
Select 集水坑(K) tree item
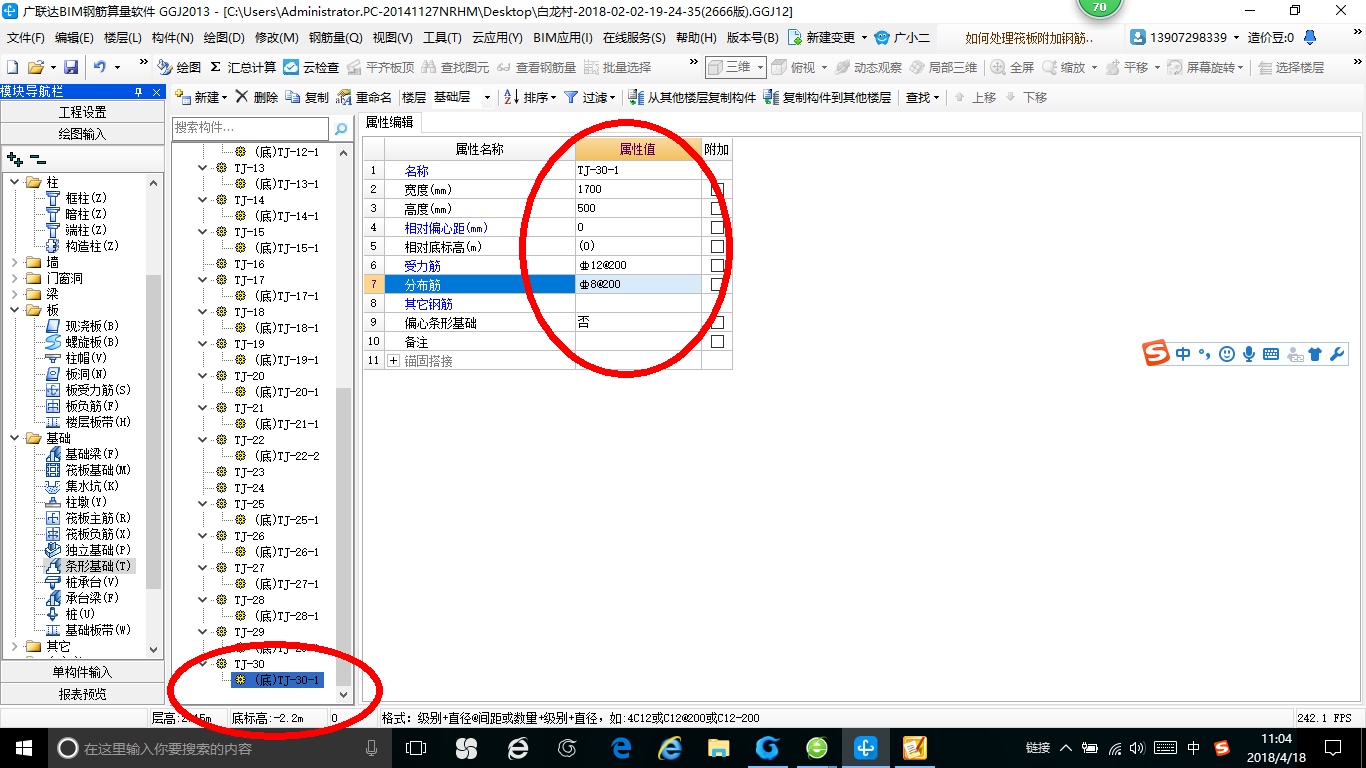coord(83,486)
